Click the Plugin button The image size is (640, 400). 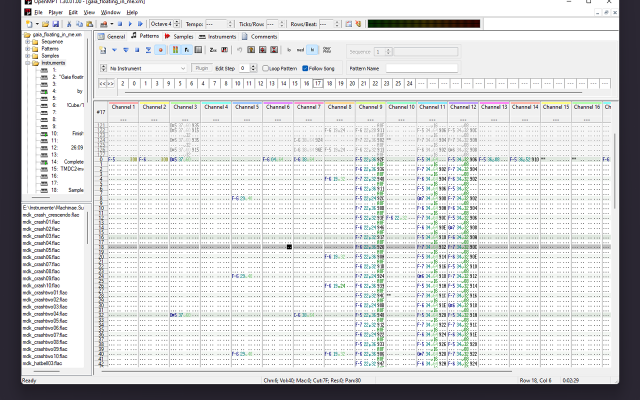point(202,68)
